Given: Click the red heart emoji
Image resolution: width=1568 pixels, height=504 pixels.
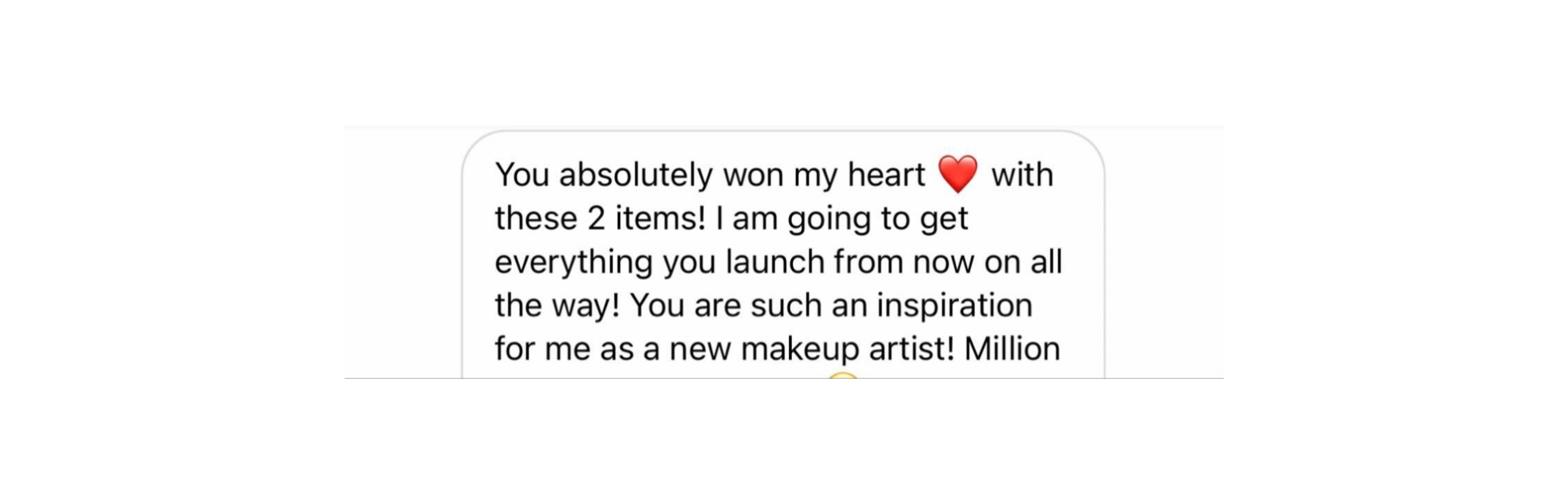Looking at the screenshot, I should point(958,174).
